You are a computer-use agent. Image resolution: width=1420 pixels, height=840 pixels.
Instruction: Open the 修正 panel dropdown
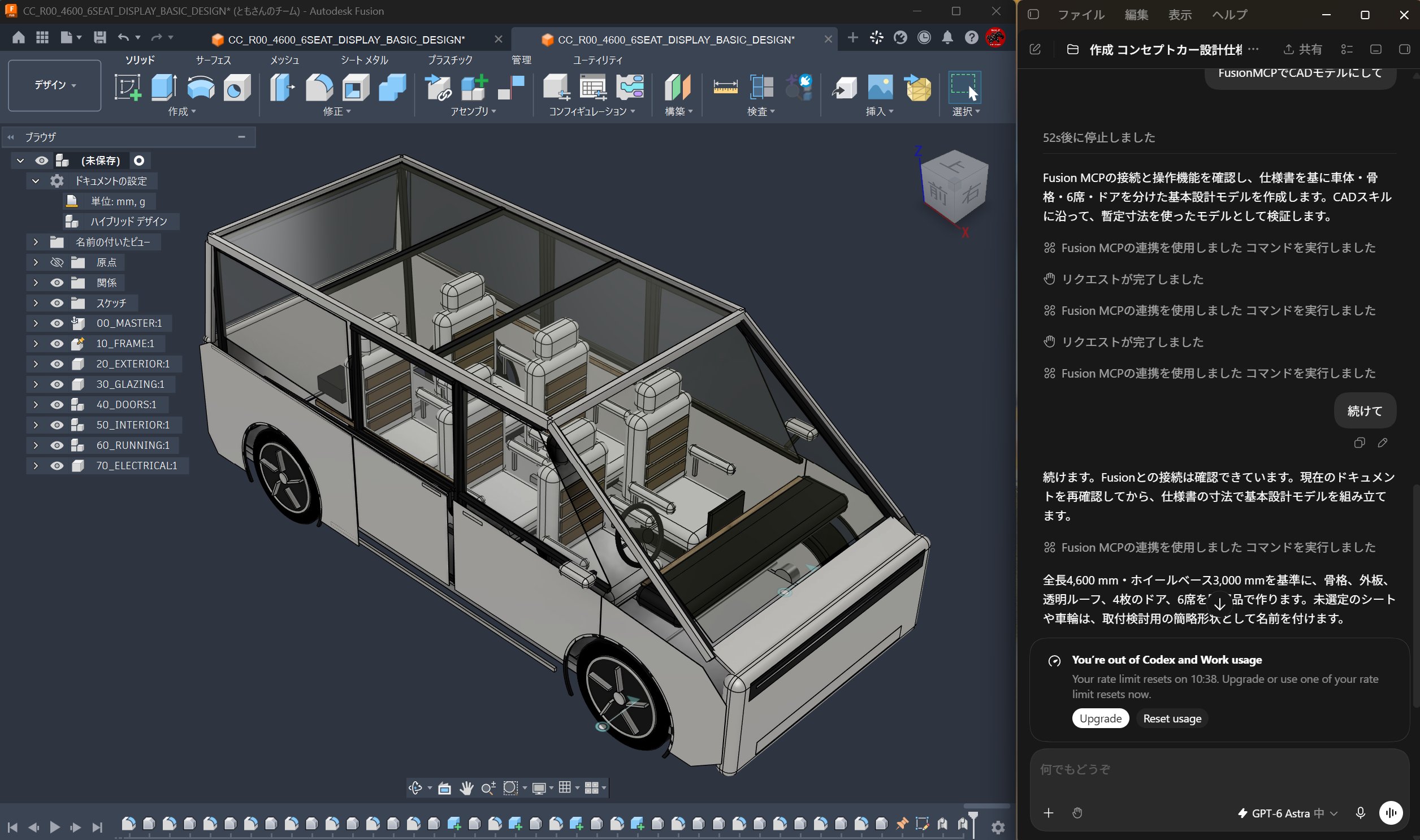point(337,111)
